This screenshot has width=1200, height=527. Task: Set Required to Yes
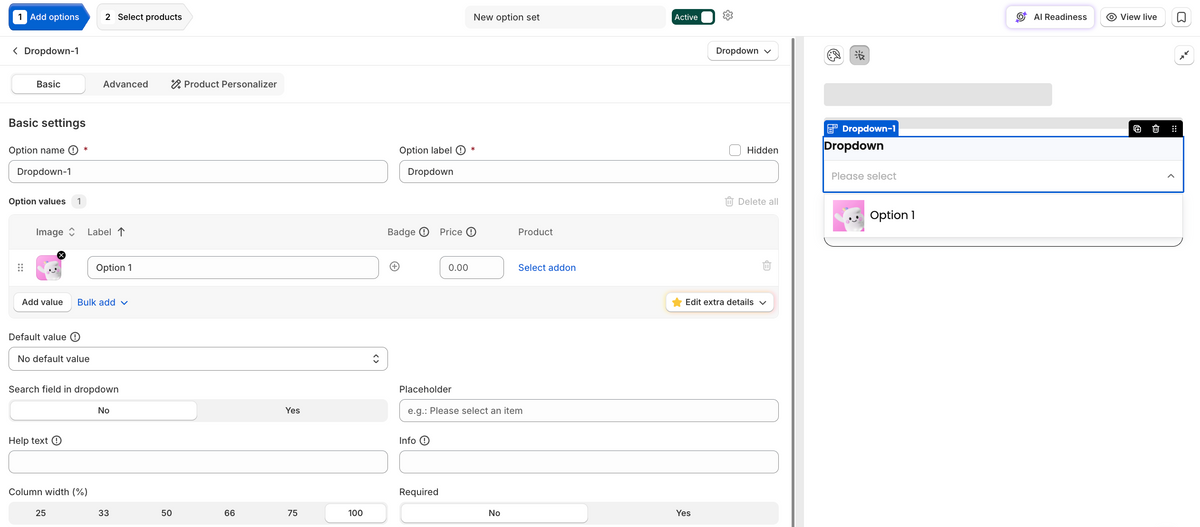(683, 513)
